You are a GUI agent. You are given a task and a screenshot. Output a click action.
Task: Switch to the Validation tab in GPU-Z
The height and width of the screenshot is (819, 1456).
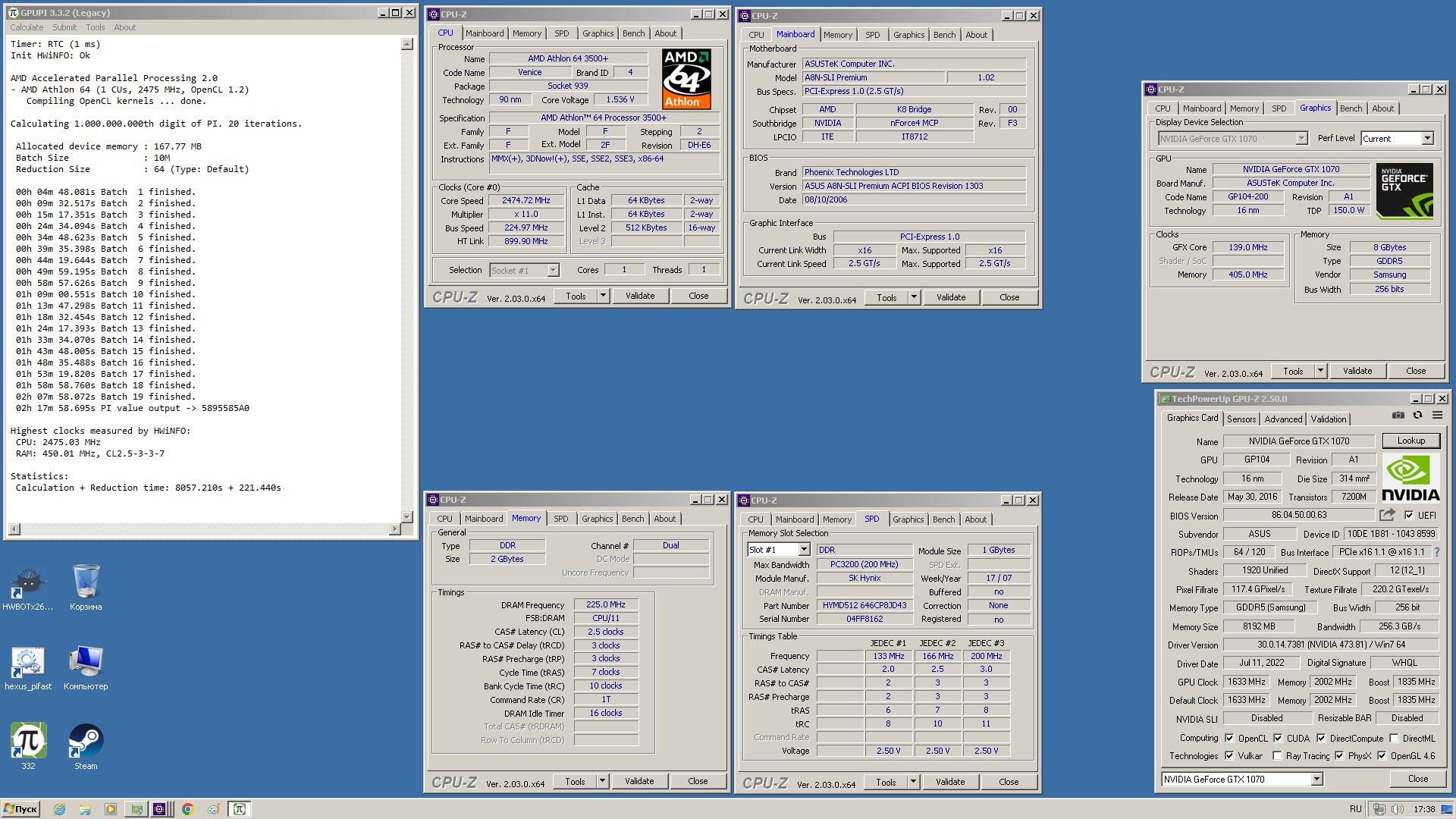click(x=1329, y=419)
